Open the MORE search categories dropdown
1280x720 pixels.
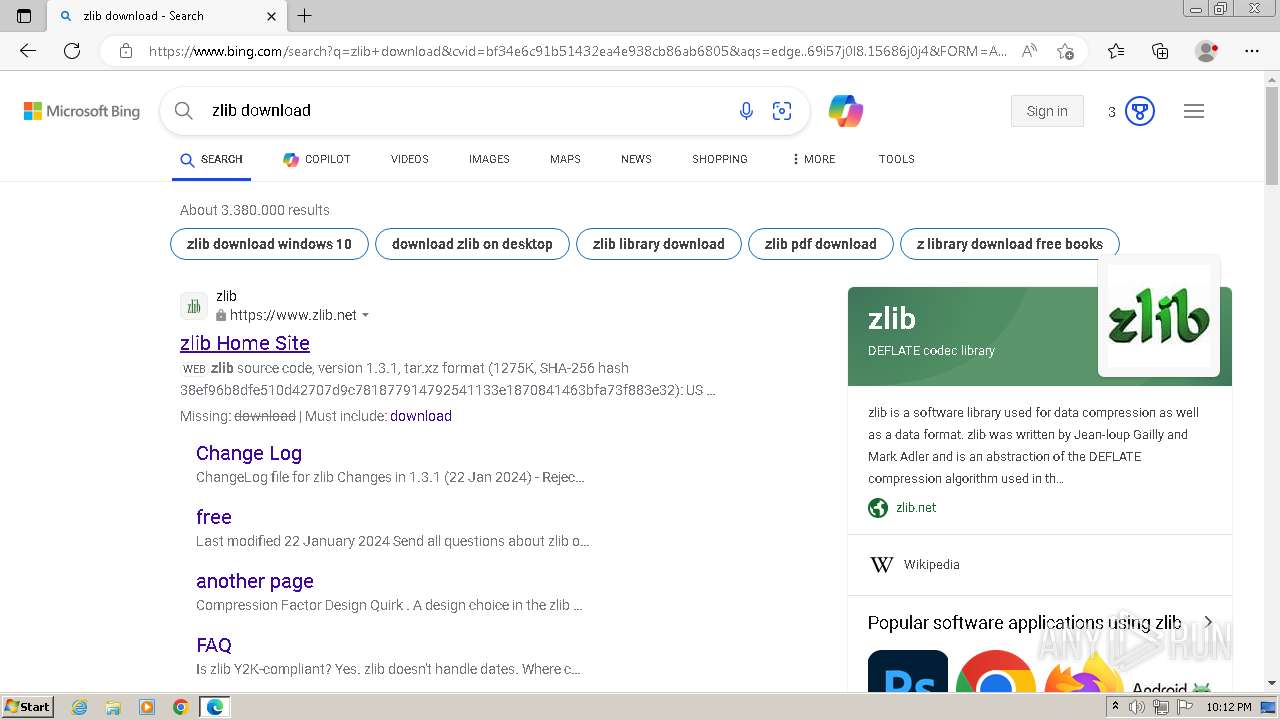pos(813,159)
